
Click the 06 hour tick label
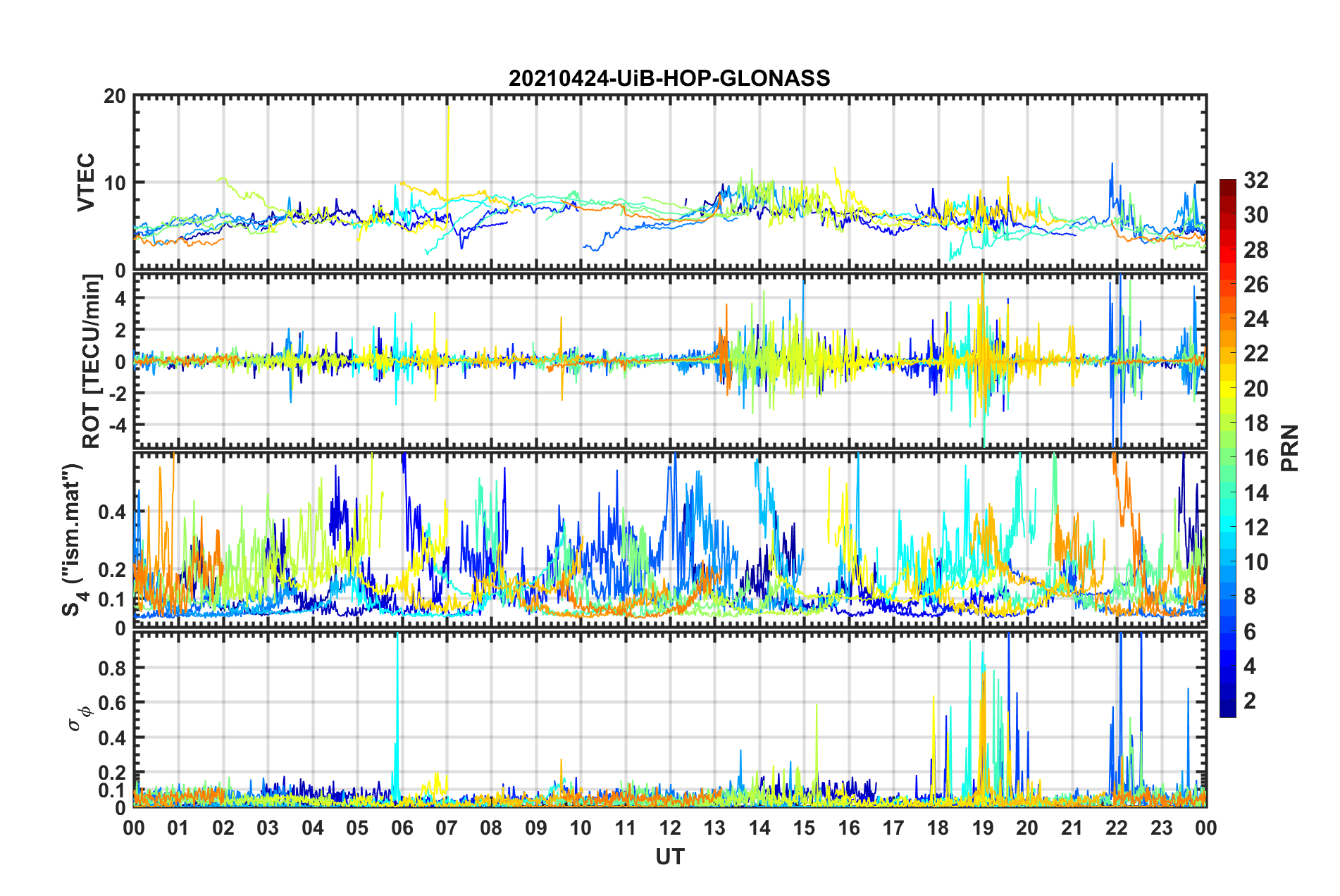(x=402, y=828)
